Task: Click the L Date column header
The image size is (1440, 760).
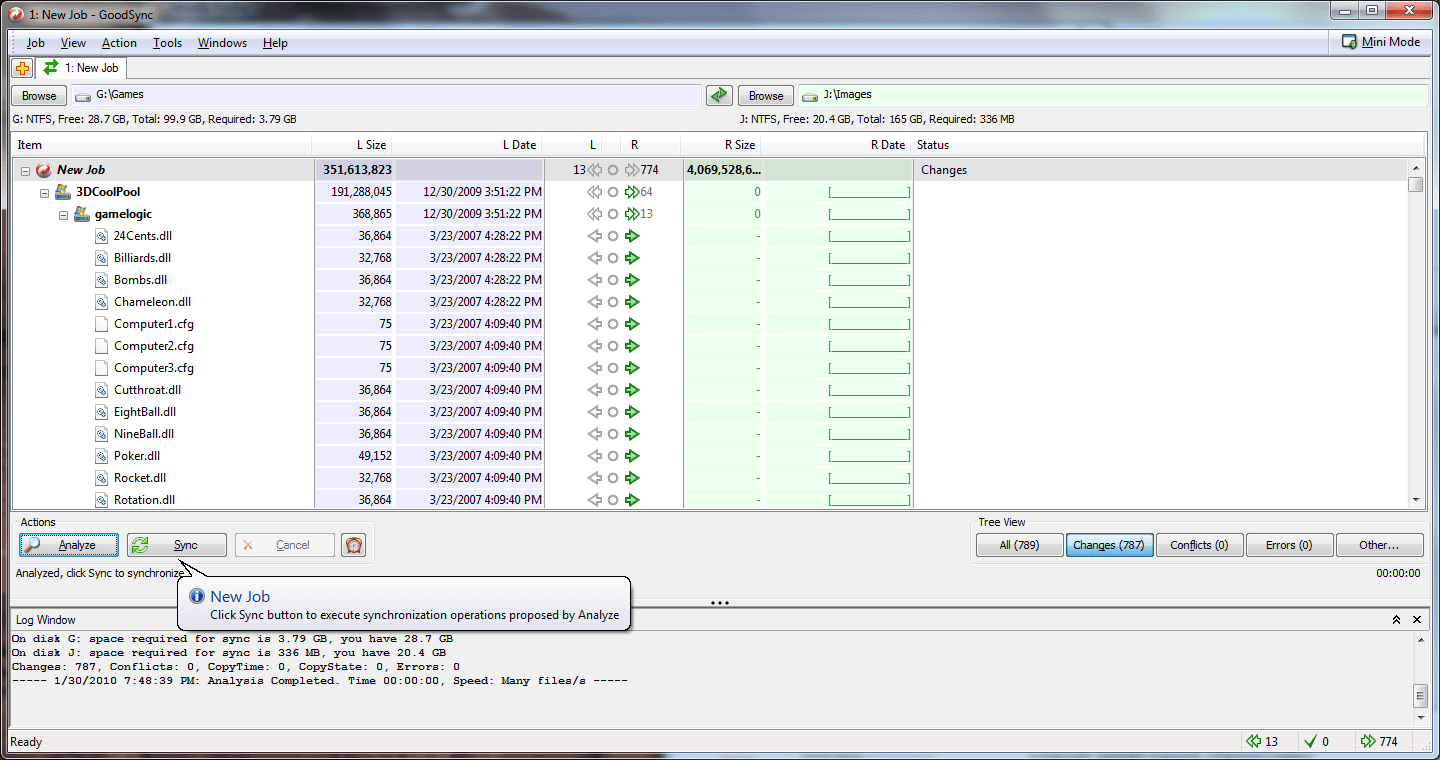Action: pos(468,145)
